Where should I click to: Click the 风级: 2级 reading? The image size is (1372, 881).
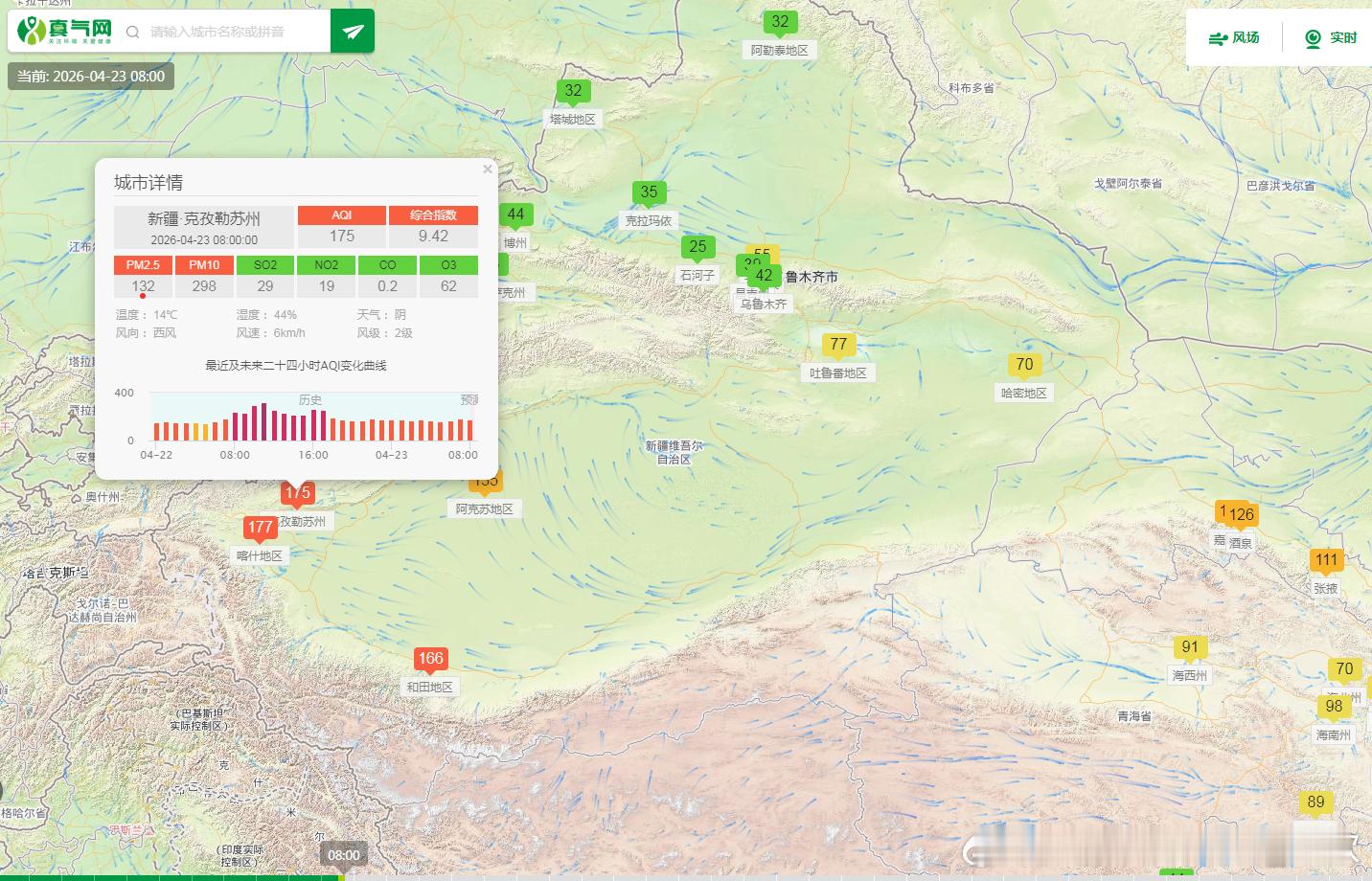[x=384, y=333]
